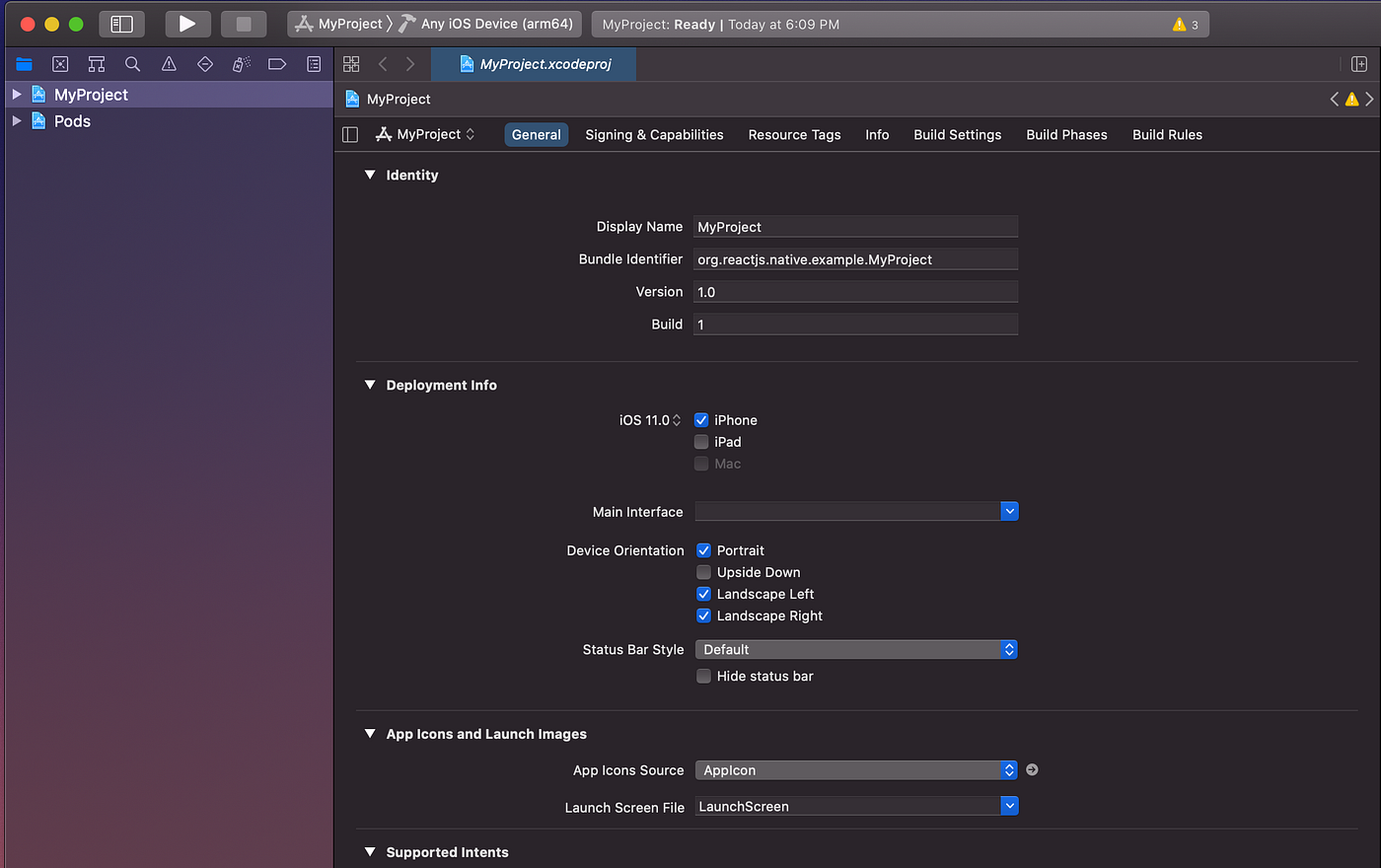
Task: Open the Debug navigator spray-can icon
Action: (x=240, y=63)
